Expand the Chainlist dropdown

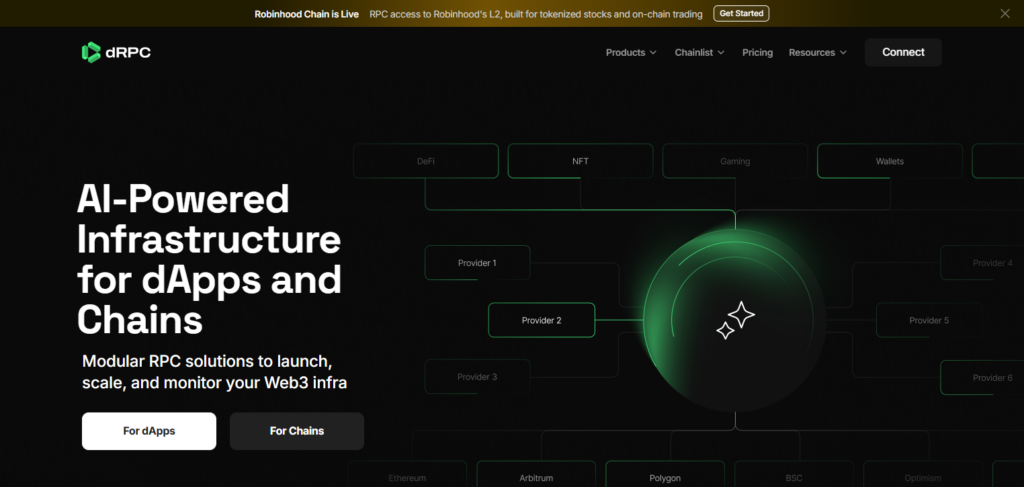click(x=699, y=52)
